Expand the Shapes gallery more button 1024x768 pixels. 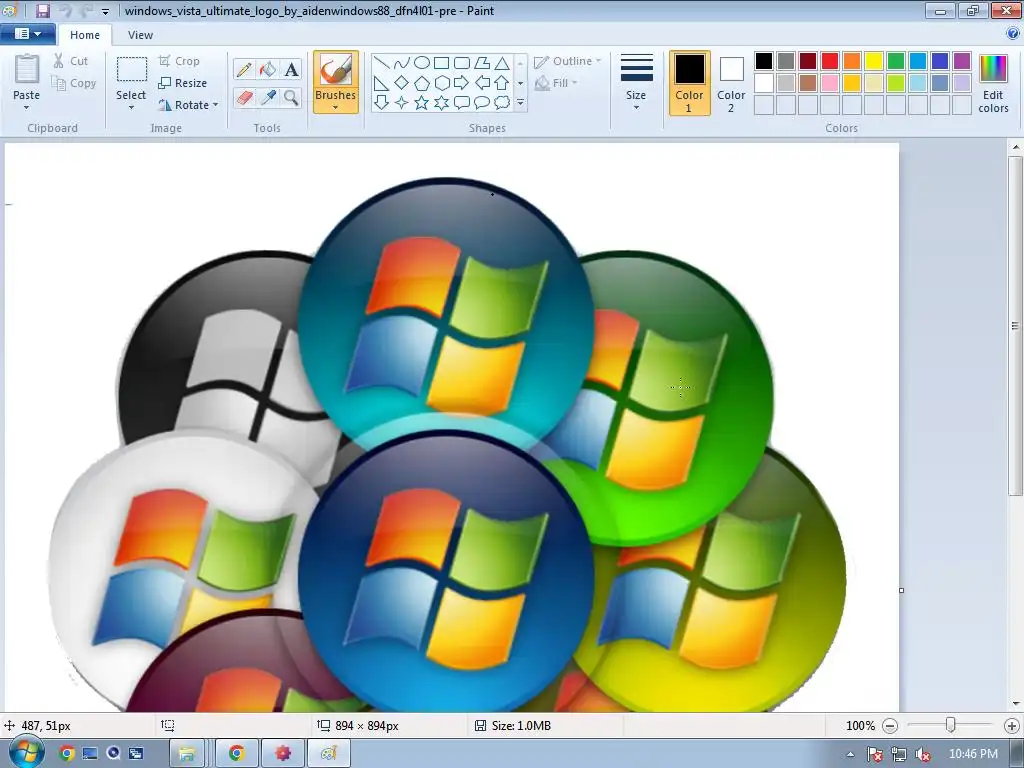520,103
